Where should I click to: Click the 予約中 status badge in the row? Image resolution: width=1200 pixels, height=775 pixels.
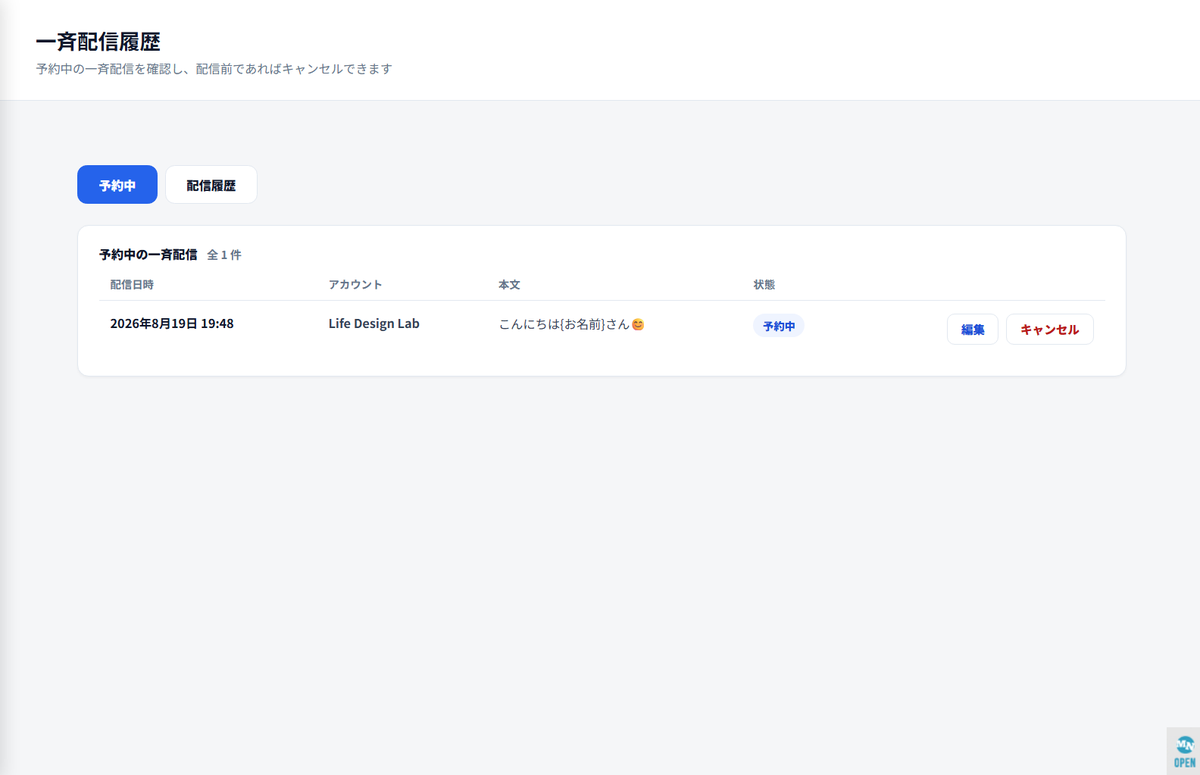click(x=778, y=326)
